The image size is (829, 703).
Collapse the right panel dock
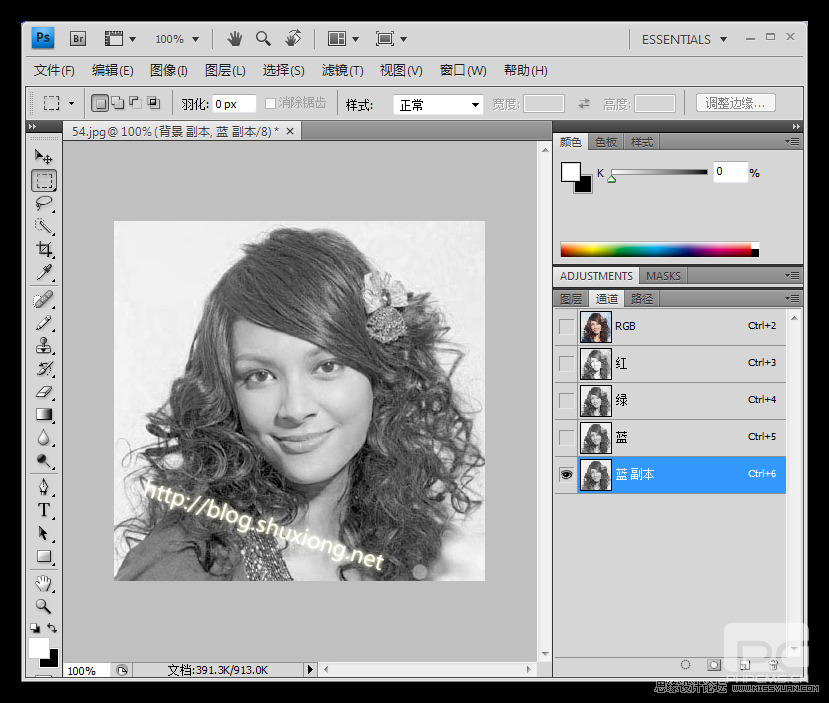coord(796,126)
